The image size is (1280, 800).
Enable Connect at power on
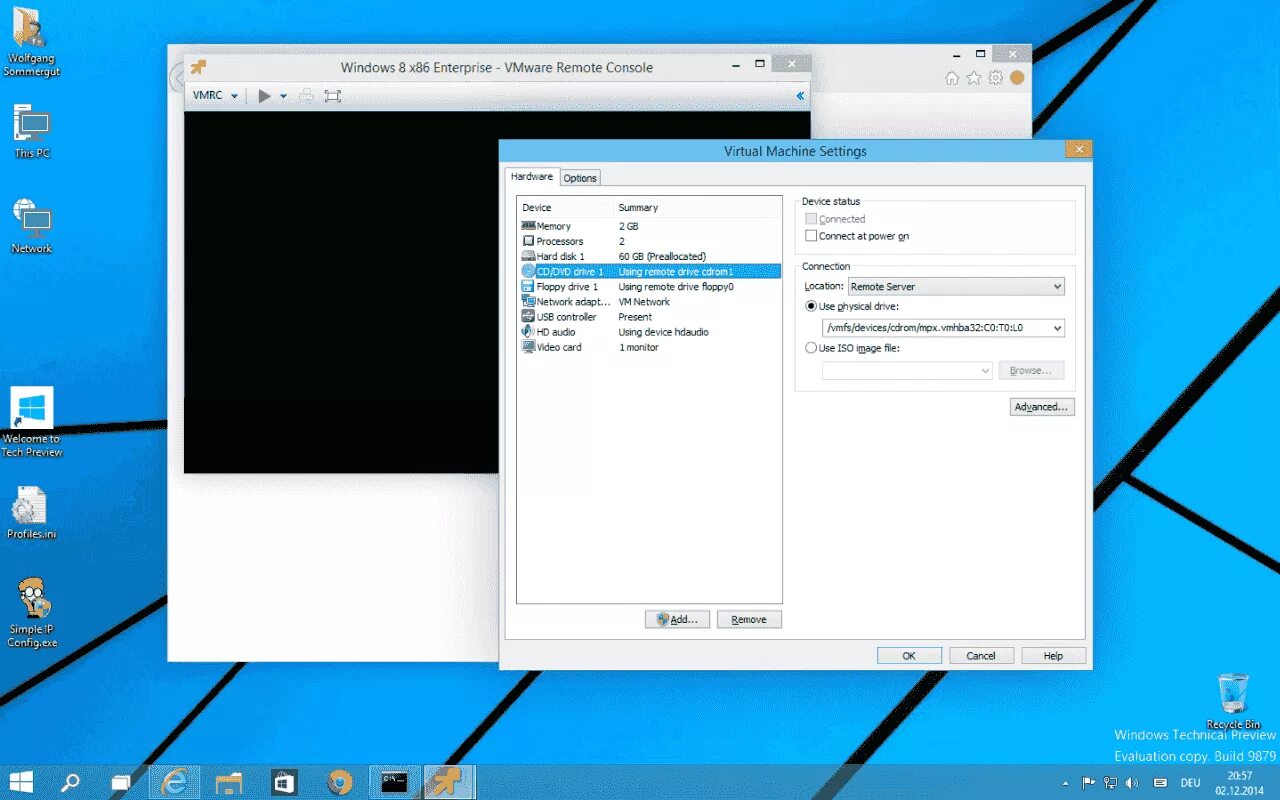(x=811, y=236)
